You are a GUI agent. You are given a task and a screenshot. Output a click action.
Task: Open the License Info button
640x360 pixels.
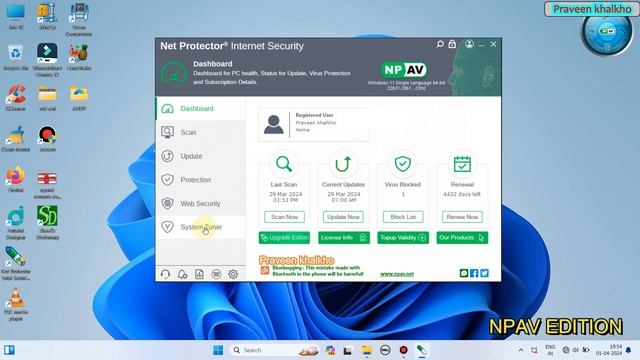click(344, 238)
